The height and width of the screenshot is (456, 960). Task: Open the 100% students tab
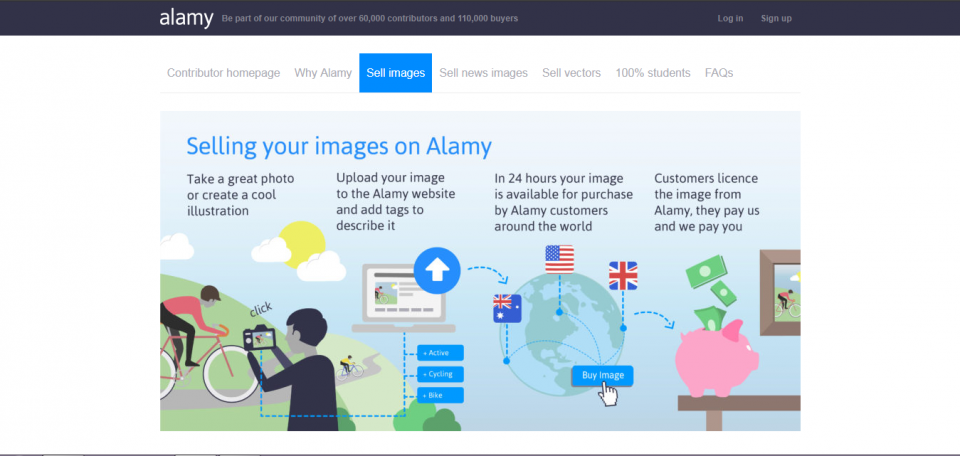(652, 73)
